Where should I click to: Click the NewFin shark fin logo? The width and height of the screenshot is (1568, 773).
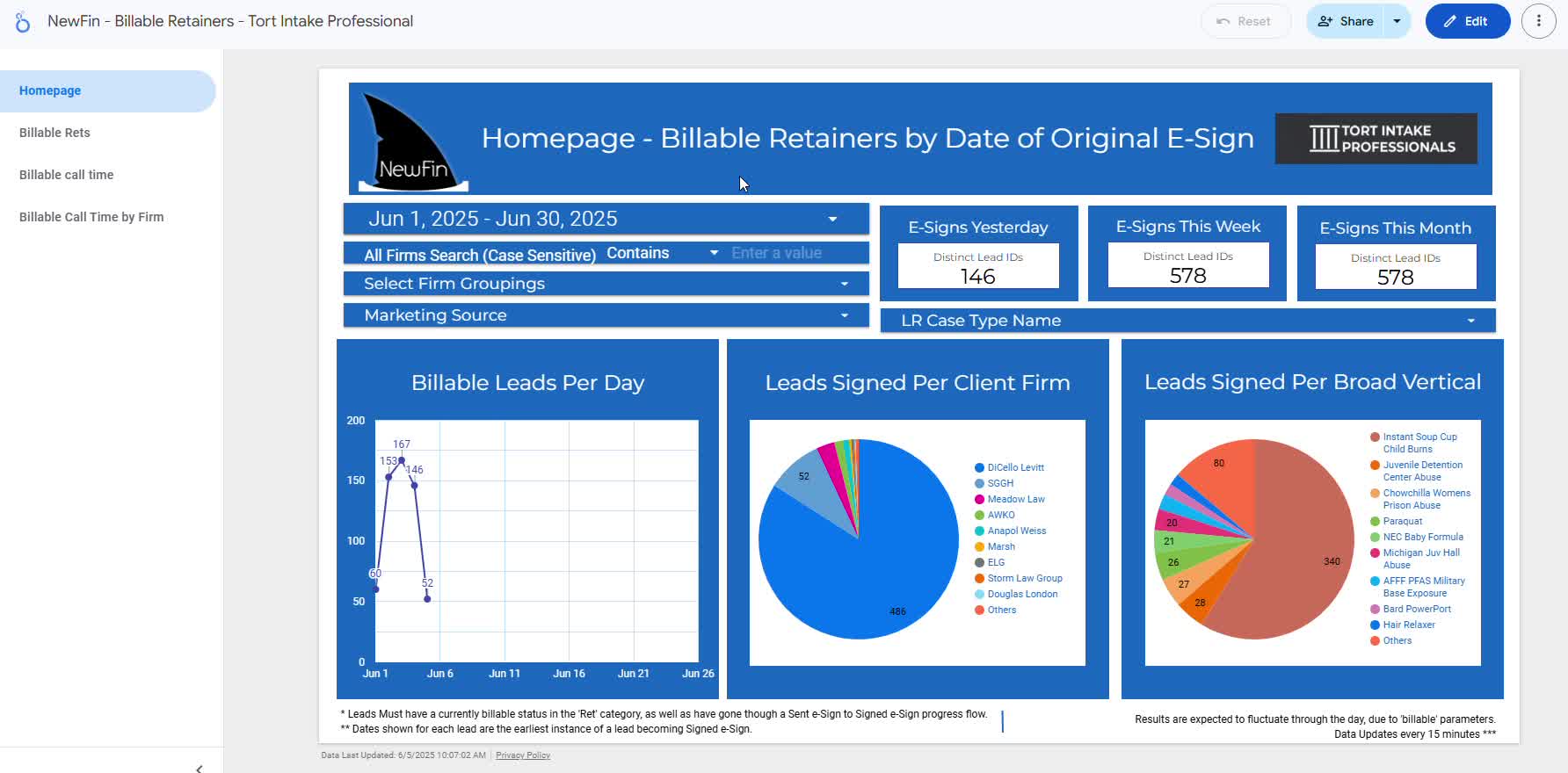point(411,141)
